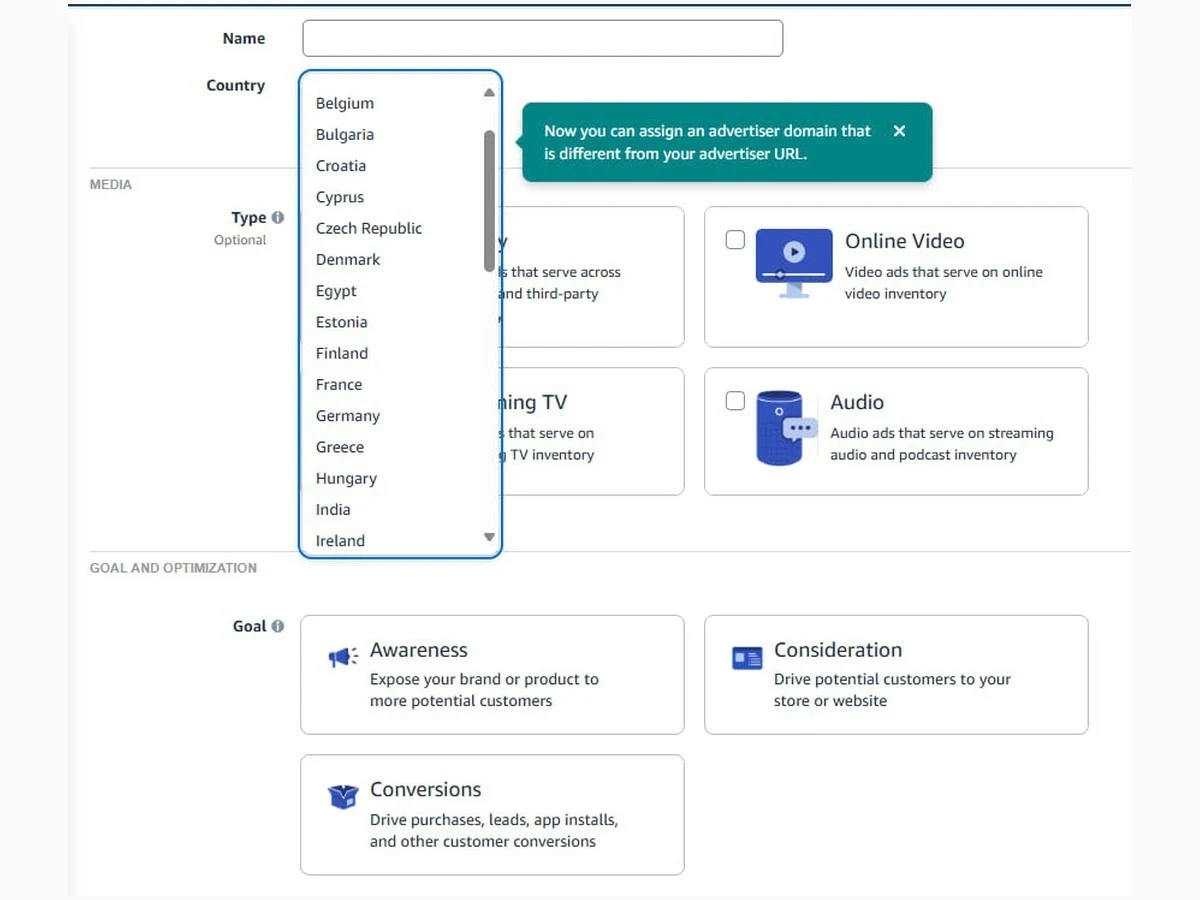Viewport: 1200px width, 900px height.
Task: Click the Awareness megaphone icon
Action: [343, 657]
